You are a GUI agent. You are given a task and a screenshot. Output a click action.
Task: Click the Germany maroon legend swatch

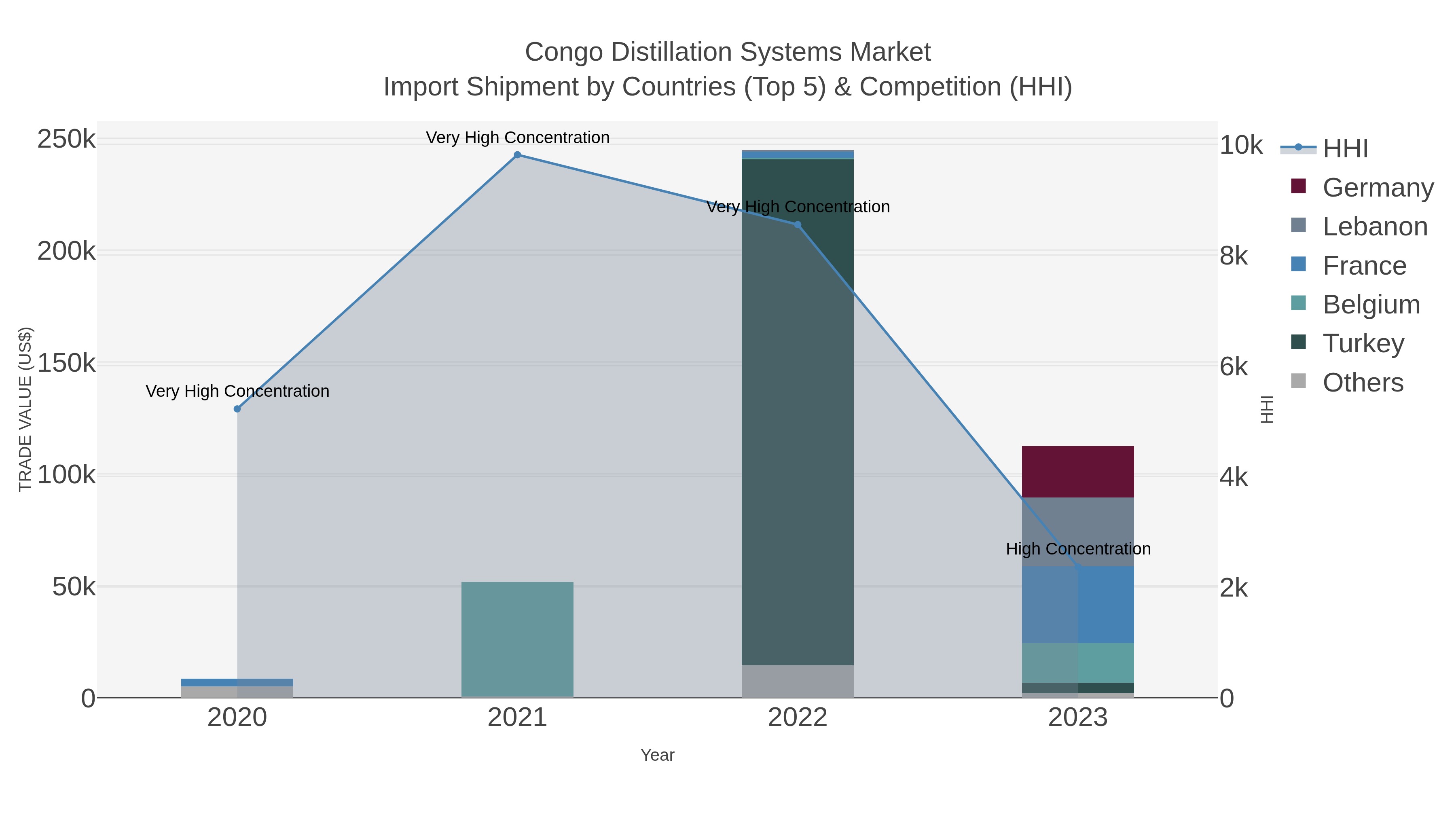1298,186
